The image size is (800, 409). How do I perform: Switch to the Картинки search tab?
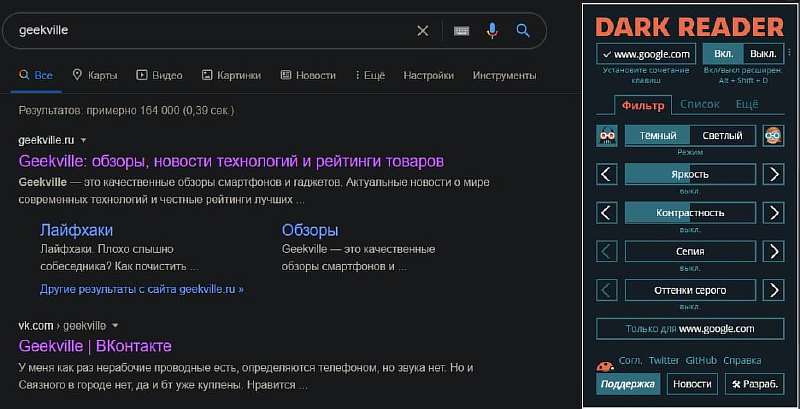click(231, 75)
